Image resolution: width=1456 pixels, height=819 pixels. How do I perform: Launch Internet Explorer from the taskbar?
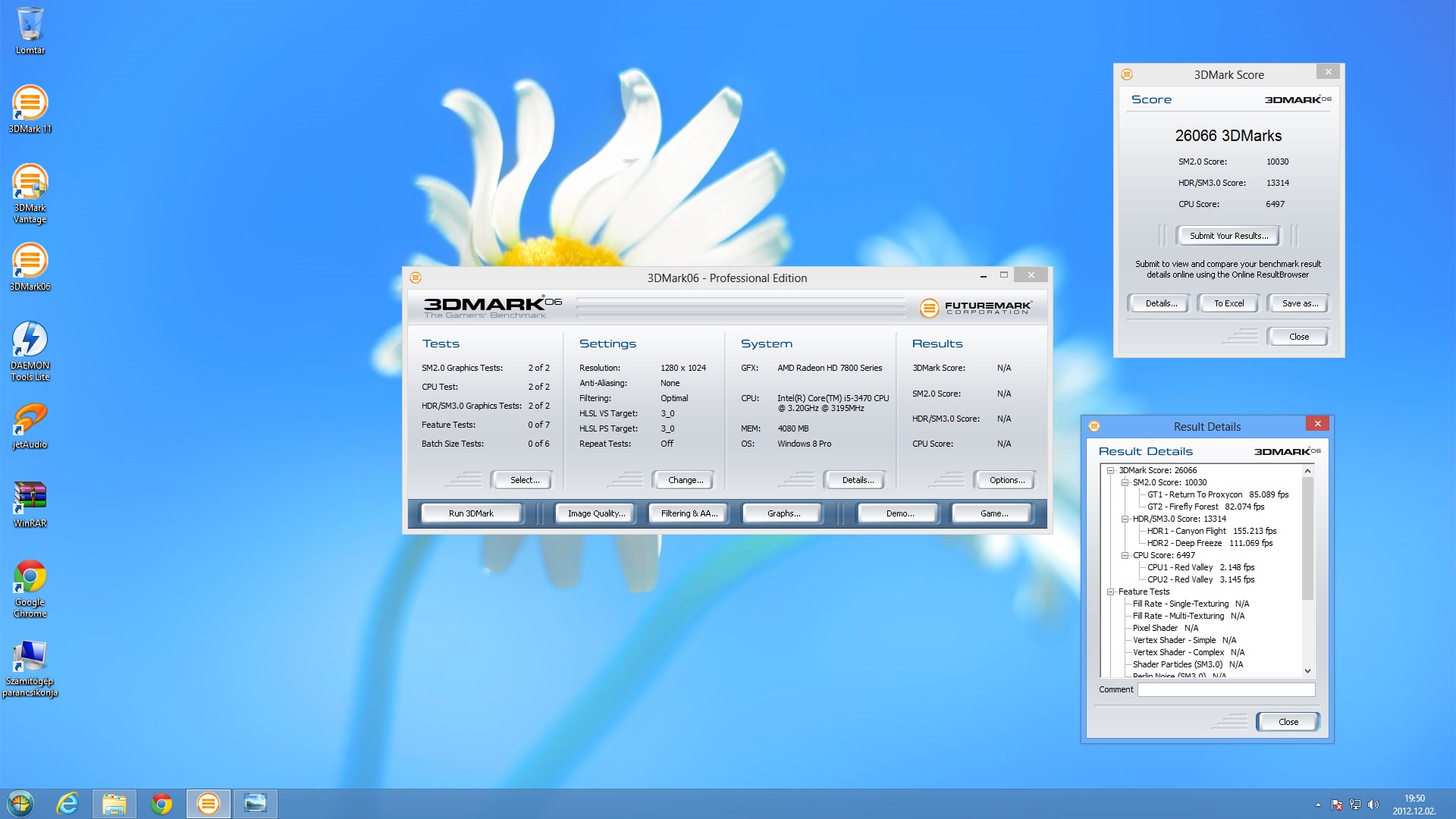click(68, 804)
